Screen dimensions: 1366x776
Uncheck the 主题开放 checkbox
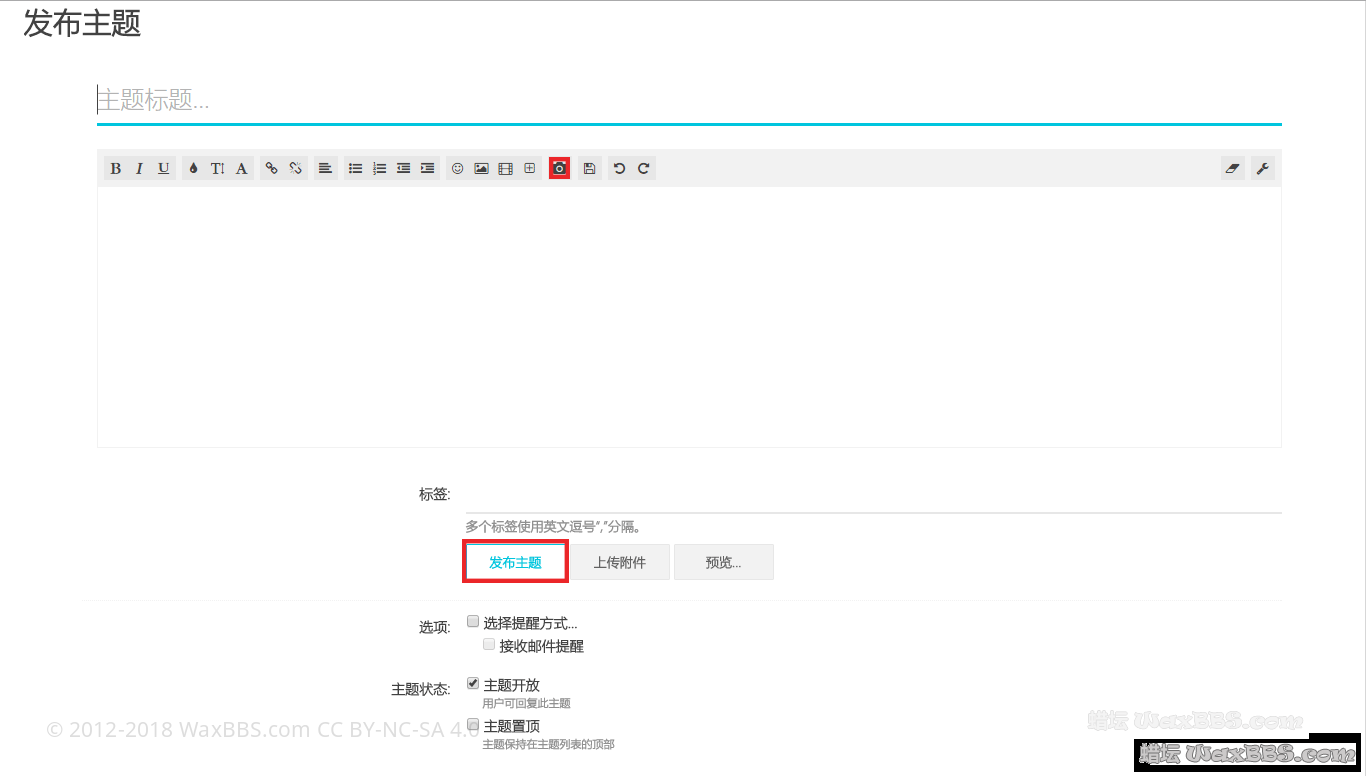pos(473,684)
